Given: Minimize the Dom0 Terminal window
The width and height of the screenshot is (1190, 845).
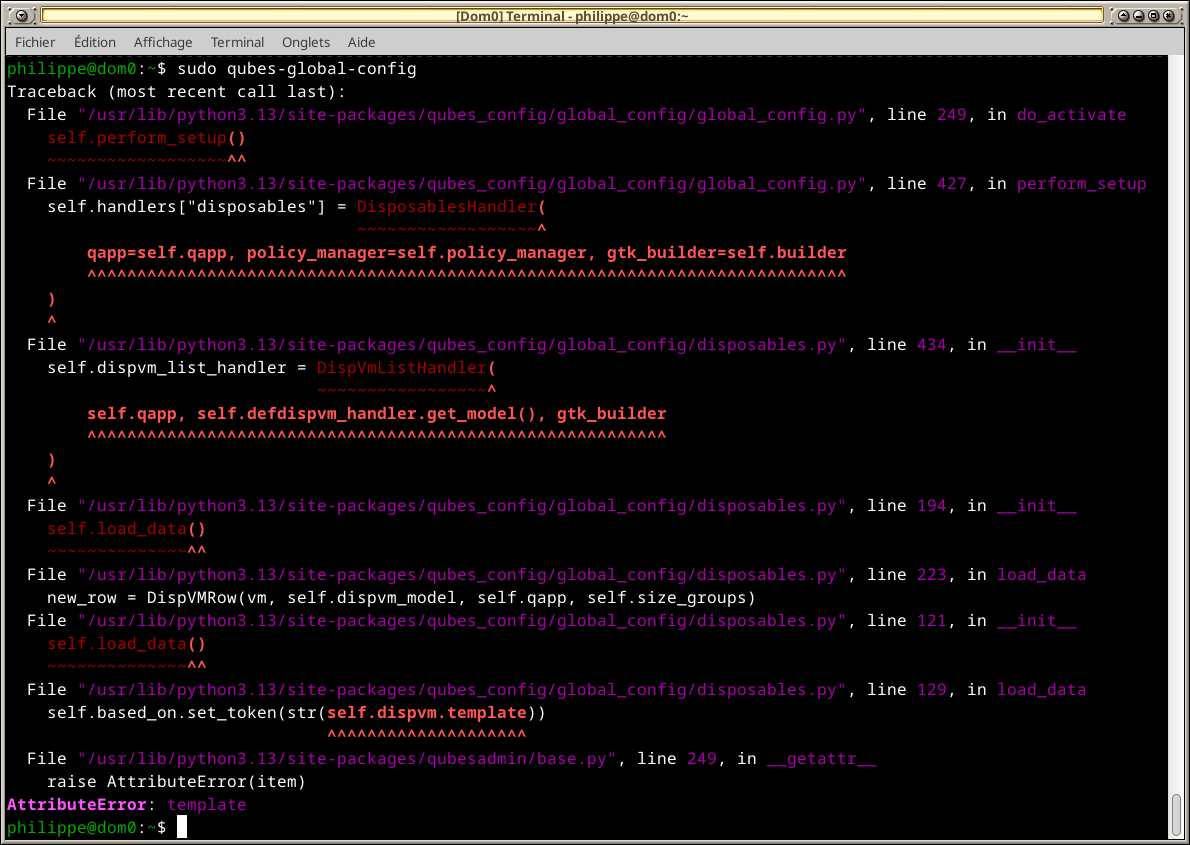Looking at the screenshot, I should coord(1138,15).
